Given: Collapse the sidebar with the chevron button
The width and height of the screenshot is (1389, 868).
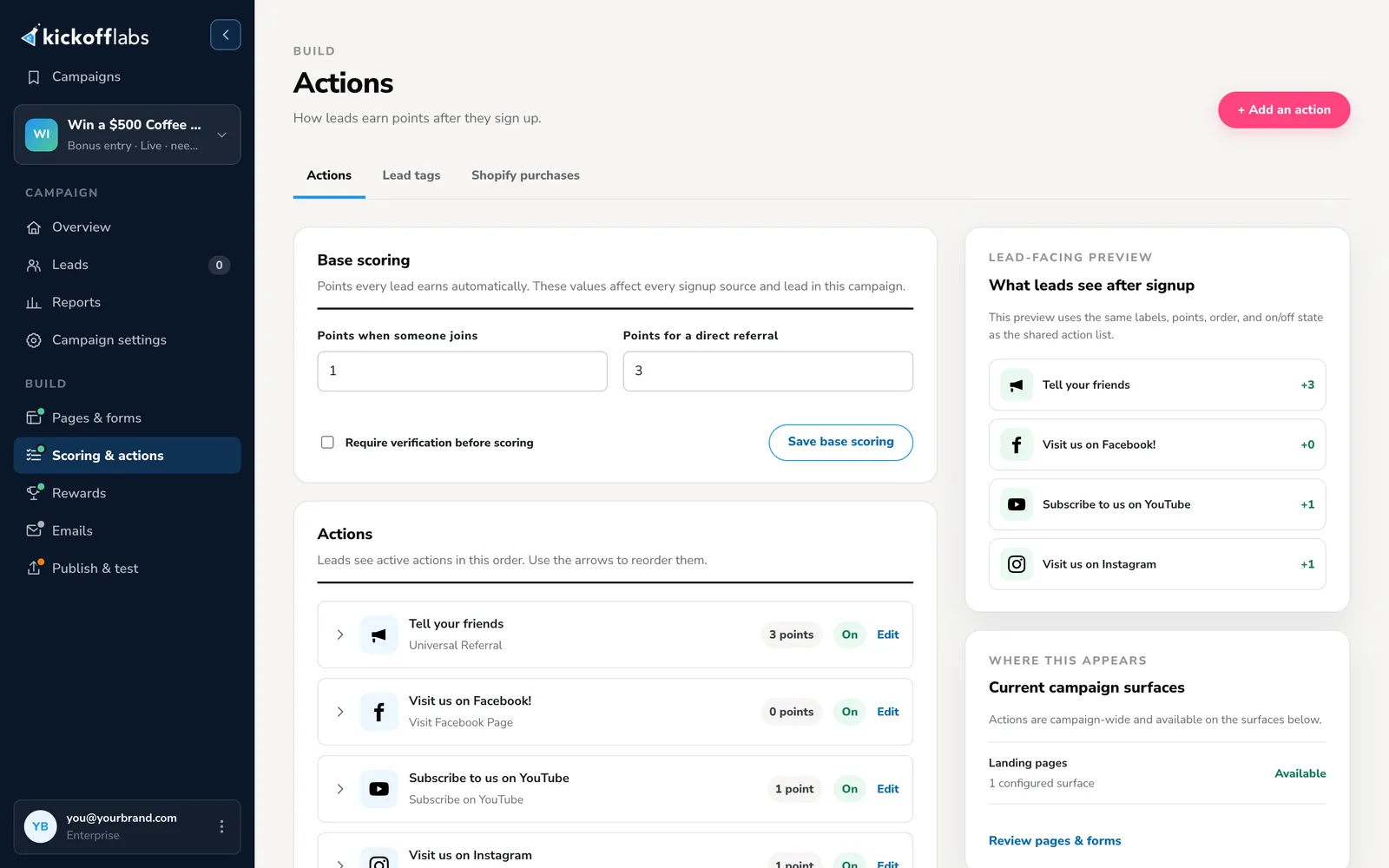Looking at the screenshot, I should tap(226, 35).
